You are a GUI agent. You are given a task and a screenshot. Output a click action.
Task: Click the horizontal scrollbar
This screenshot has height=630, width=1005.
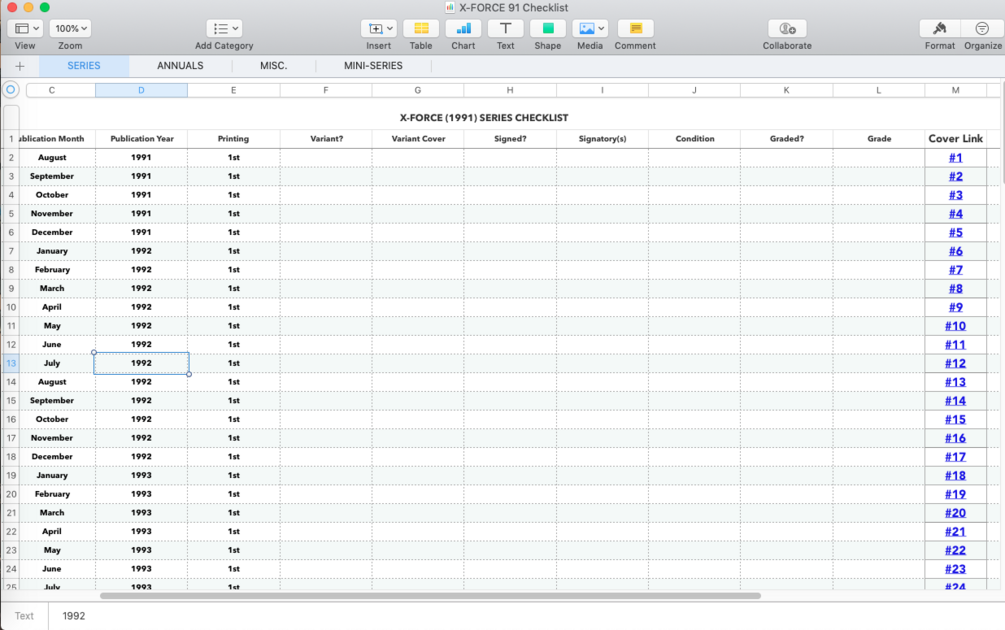[x=430, y=596]
